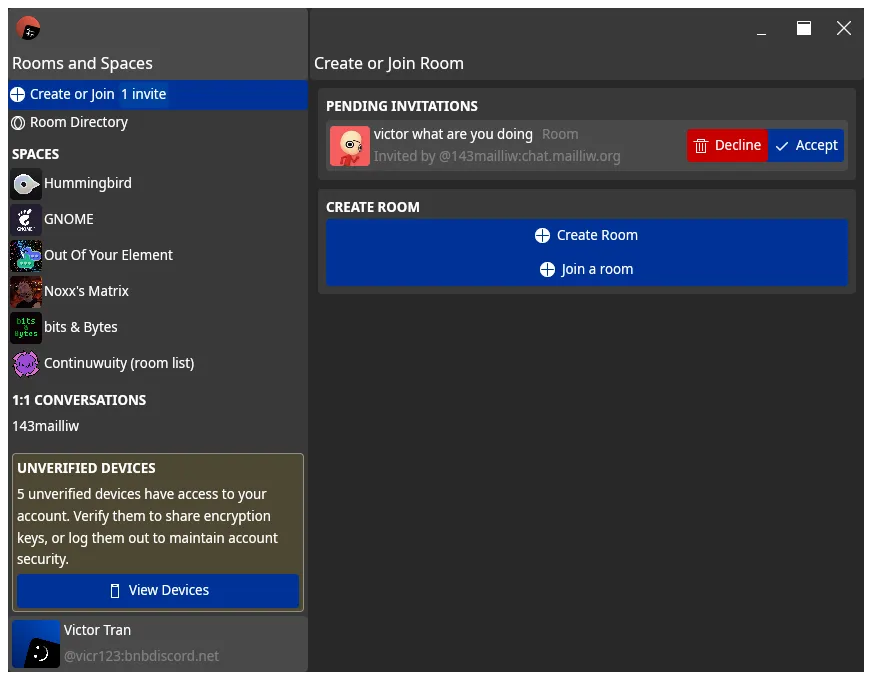Select Join a room option
Image resolution: width=872 pixels, height=680 pixels.
pos(586,268)
